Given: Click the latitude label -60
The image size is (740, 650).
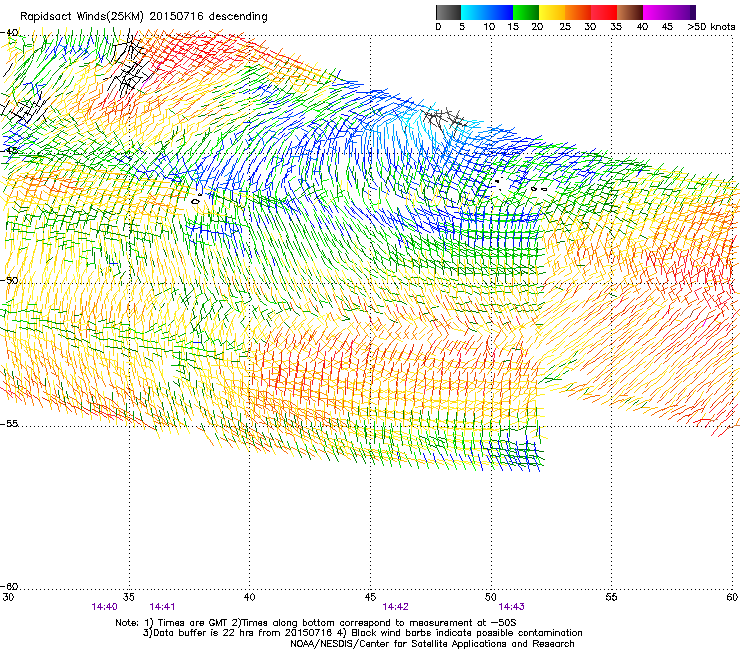Looking at the screenshot, I should pyautogui.click(x=9, y=587).
